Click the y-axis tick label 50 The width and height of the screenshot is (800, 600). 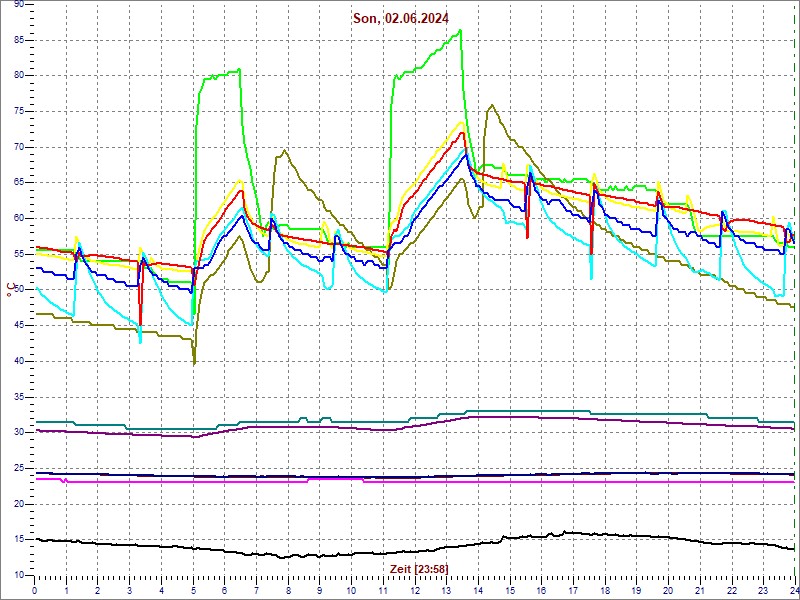[18, 290]
